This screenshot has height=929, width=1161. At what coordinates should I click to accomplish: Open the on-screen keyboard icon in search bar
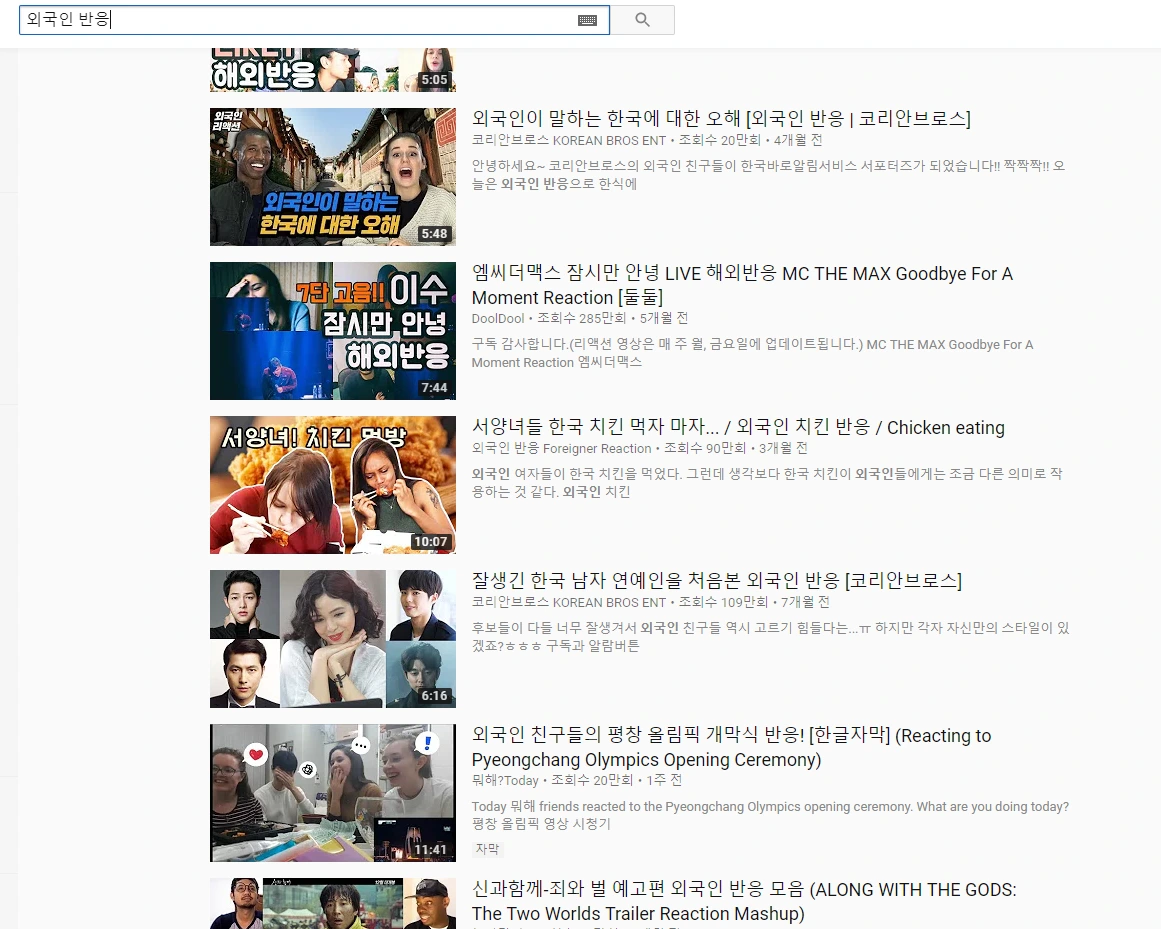click(x=588, y=19)
